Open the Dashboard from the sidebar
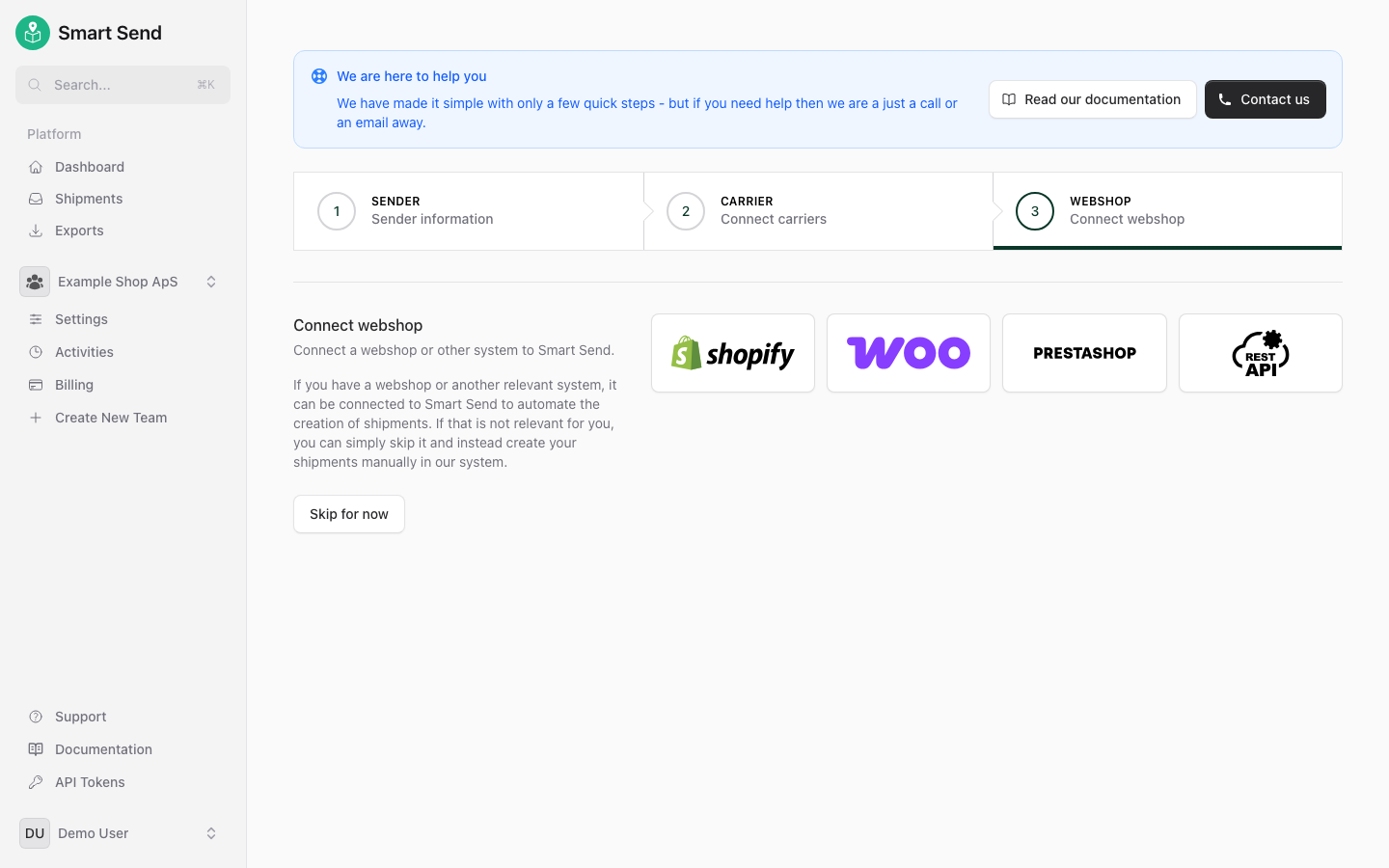Image resolution: width=1389 pixels, height=868 pixels. tap(88, 166)
